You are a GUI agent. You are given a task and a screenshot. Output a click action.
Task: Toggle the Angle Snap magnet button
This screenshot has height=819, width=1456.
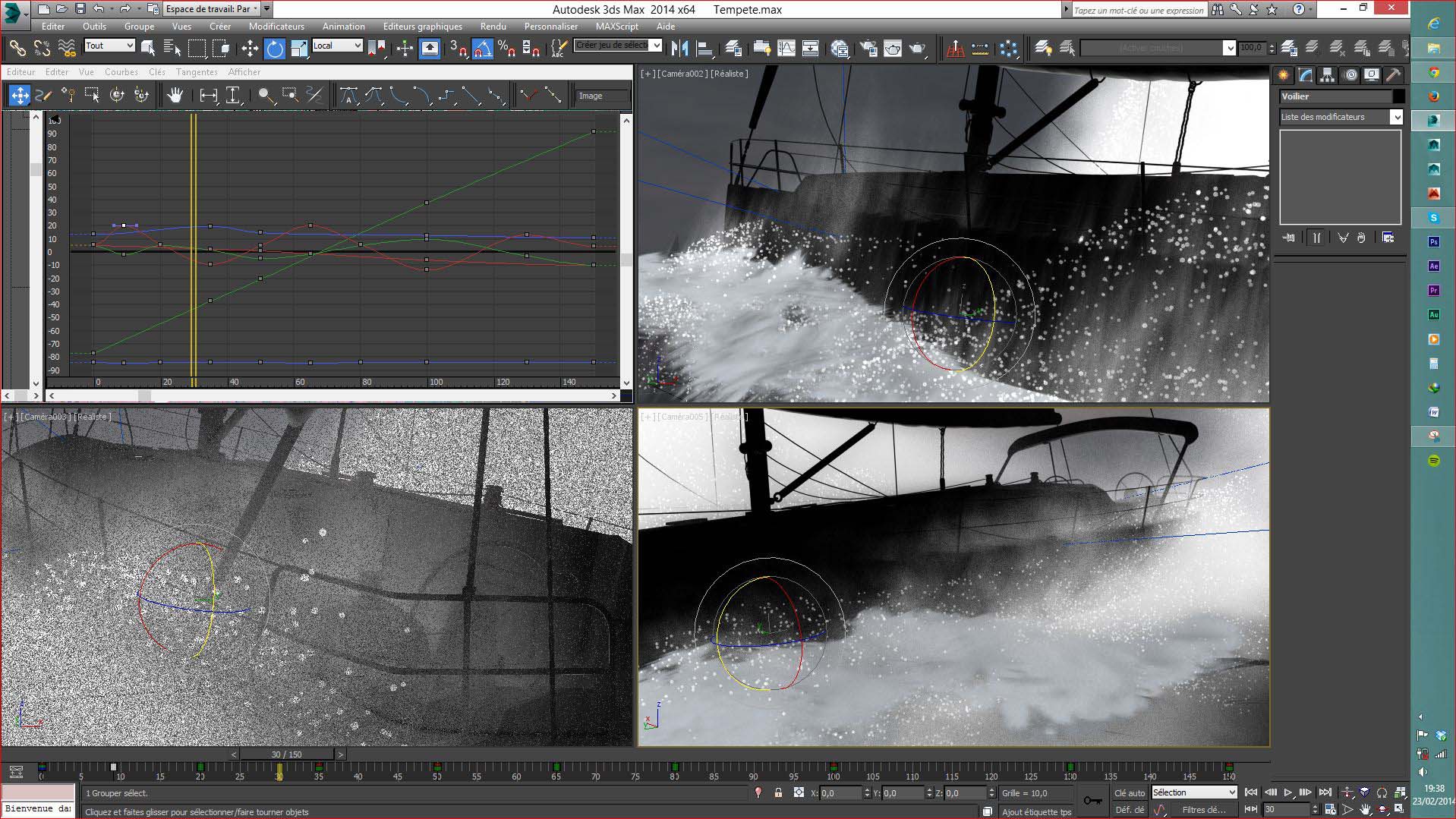482,49
